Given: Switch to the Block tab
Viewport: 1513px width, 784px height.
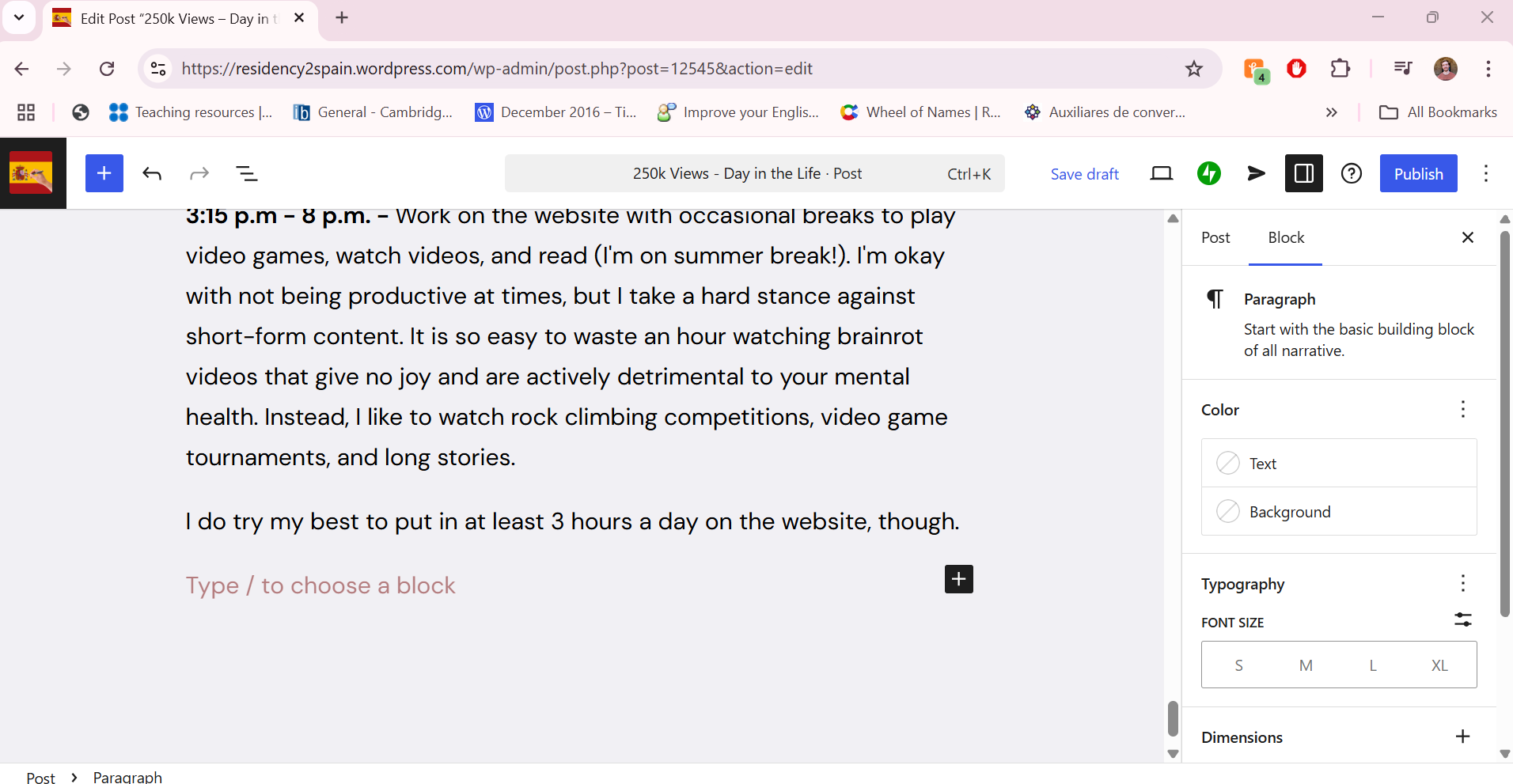Looking at the screenshot, I should click(1285, 237).
